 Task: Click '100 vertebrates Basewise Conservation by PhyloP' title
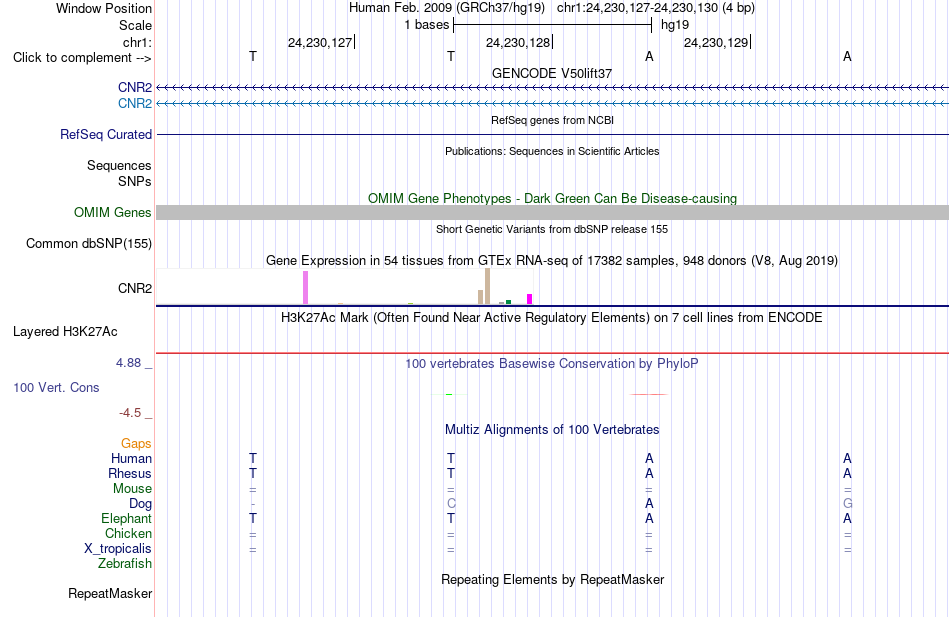click(552, 364)
